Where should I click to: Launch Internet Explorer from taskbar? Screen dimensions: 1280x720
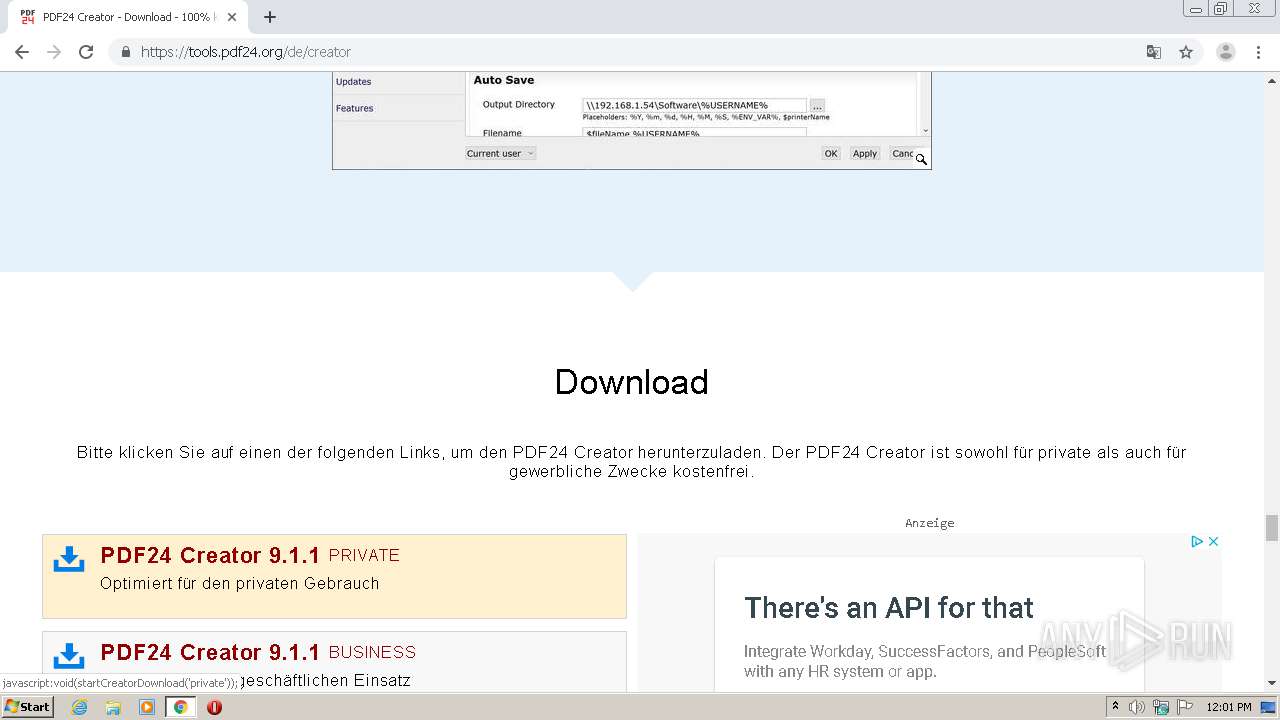coord(79,707)
